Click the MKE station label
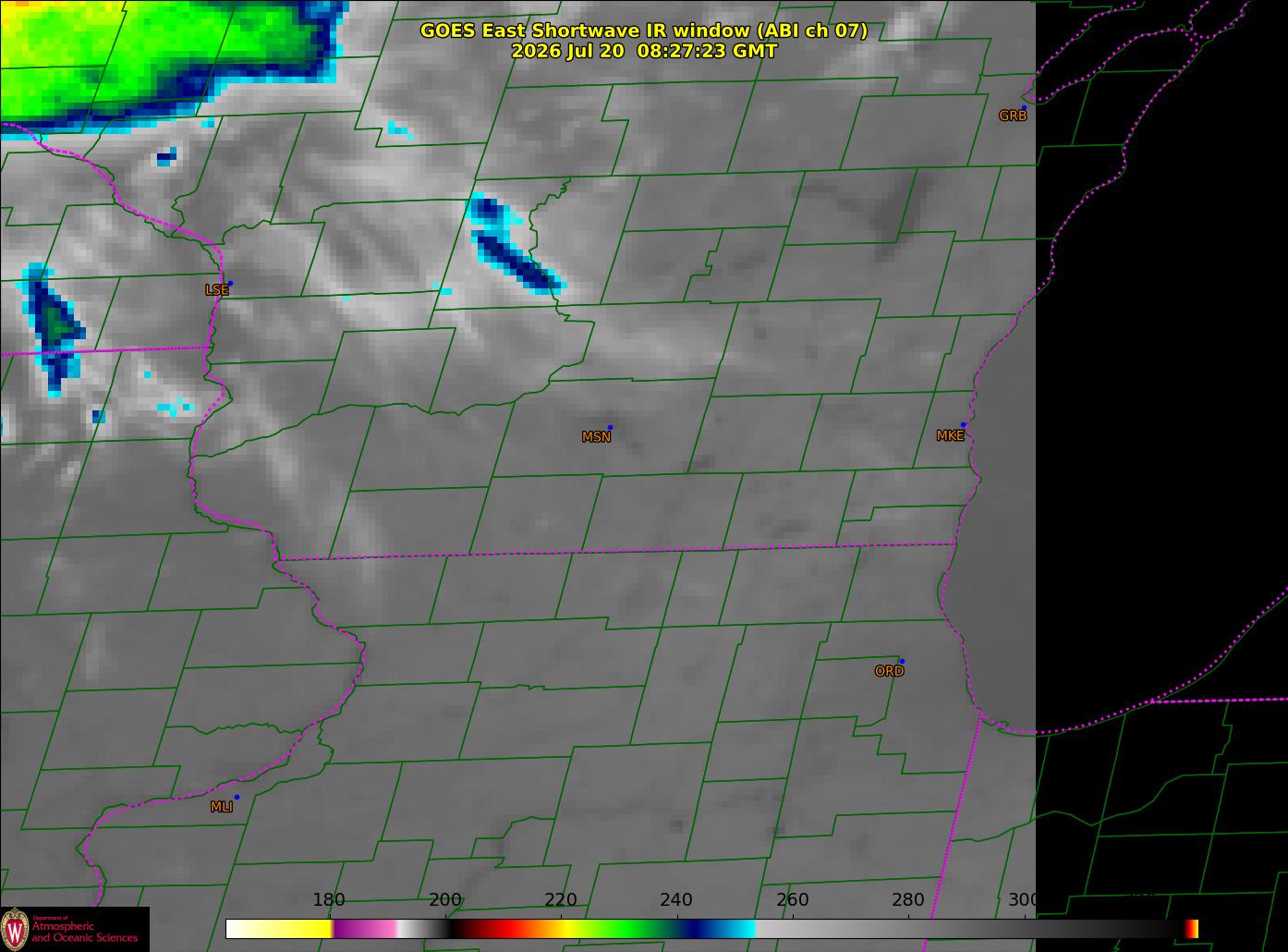 pos(950,435)
